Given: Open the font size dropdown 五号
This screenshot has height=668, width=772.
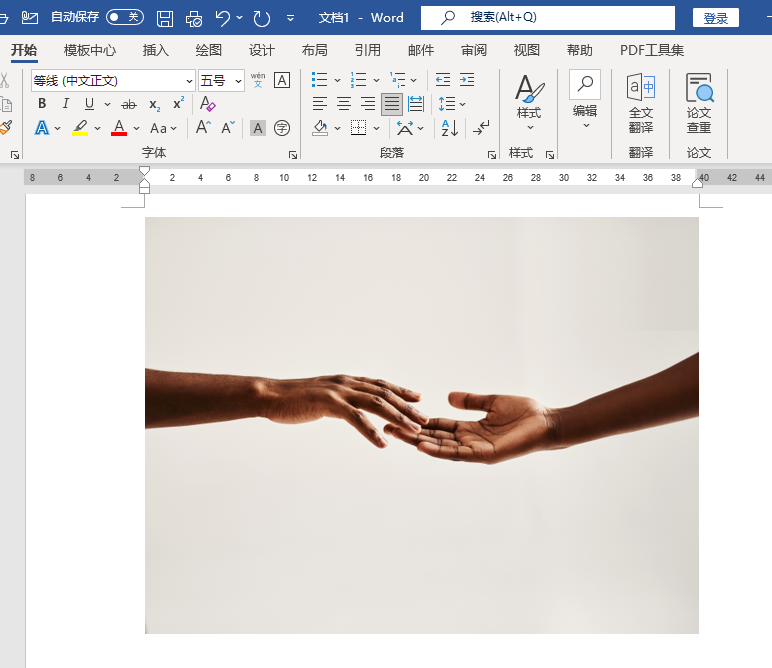Looking at the screenshot, I should click(x=222, y=81).
